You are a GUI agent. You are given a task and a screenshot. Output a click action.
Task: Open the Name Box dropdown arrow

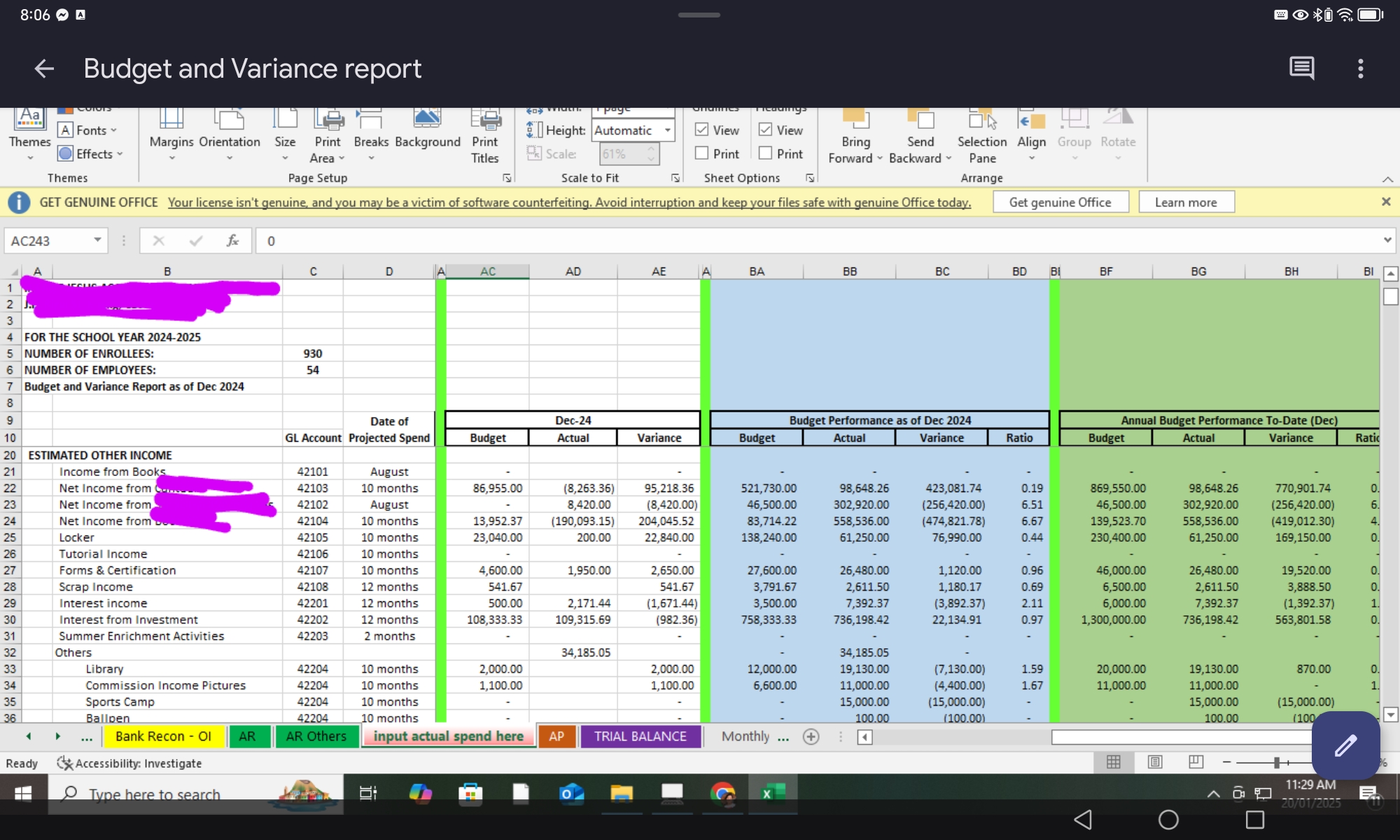coord(97,241)
